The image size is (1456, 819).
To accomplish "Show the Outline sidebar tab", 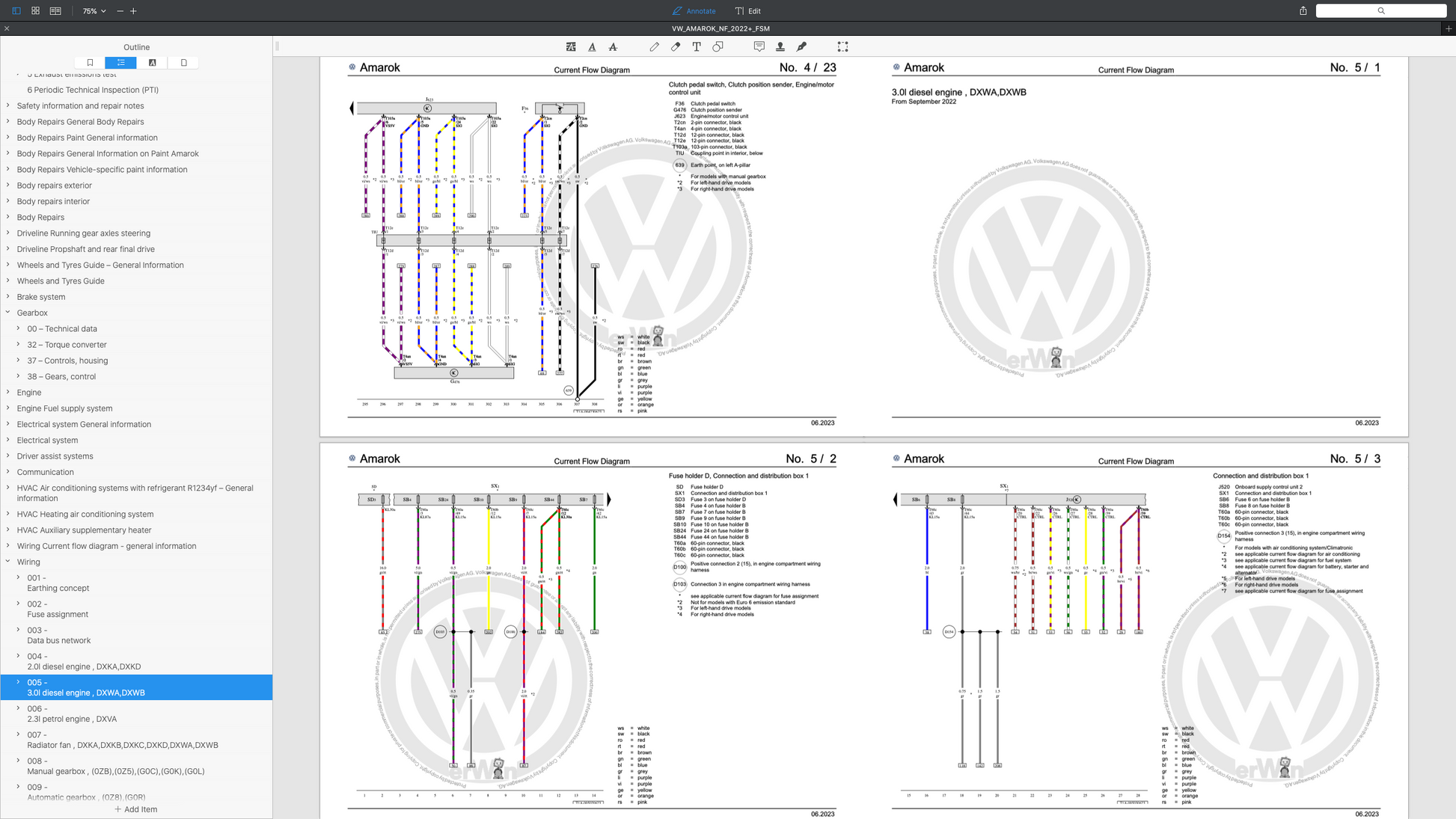I will click(x=120, y=63).
